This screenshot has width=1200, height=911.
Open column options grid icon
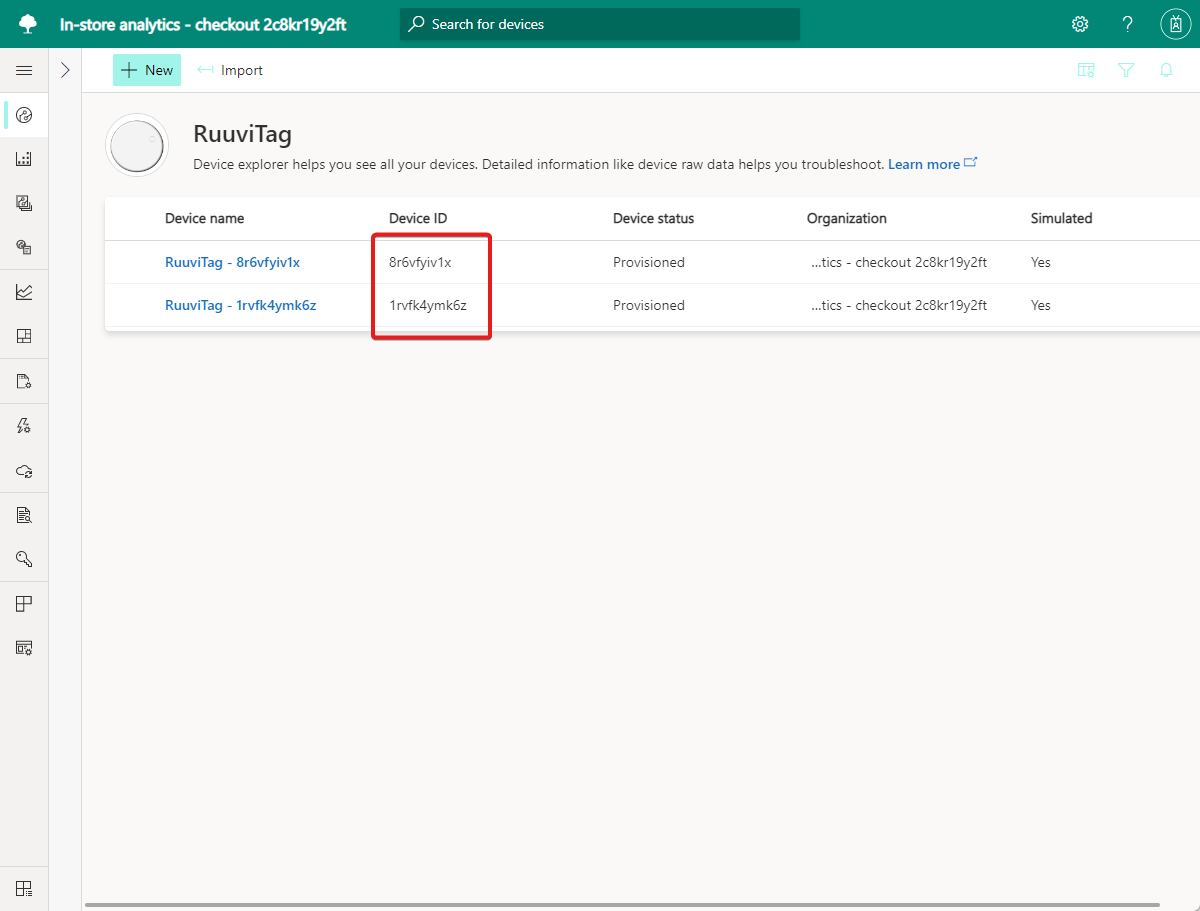(1086, 70)
